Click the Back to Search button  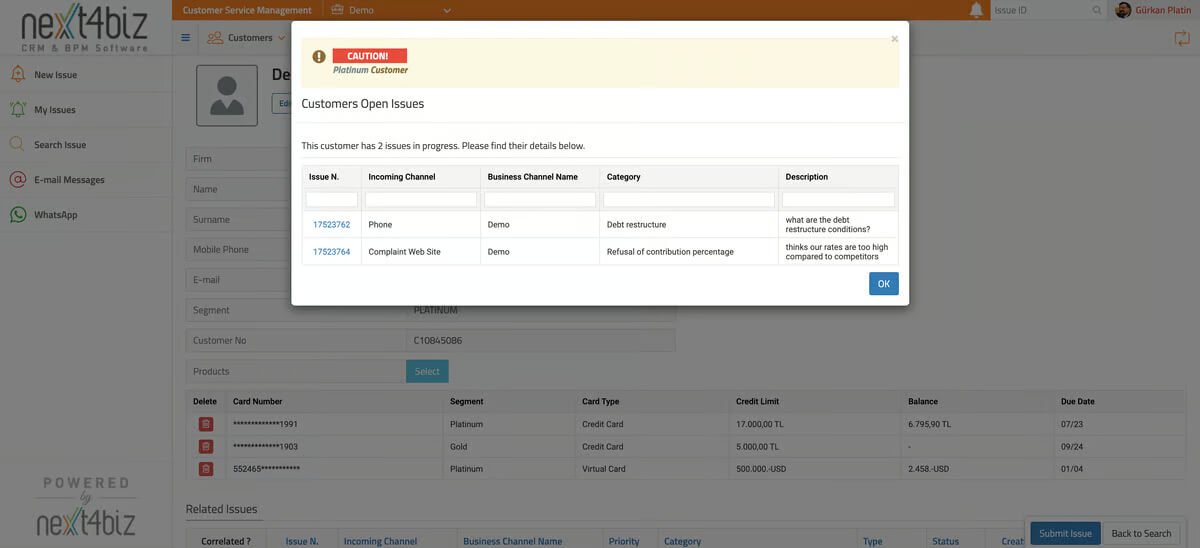1141,533
